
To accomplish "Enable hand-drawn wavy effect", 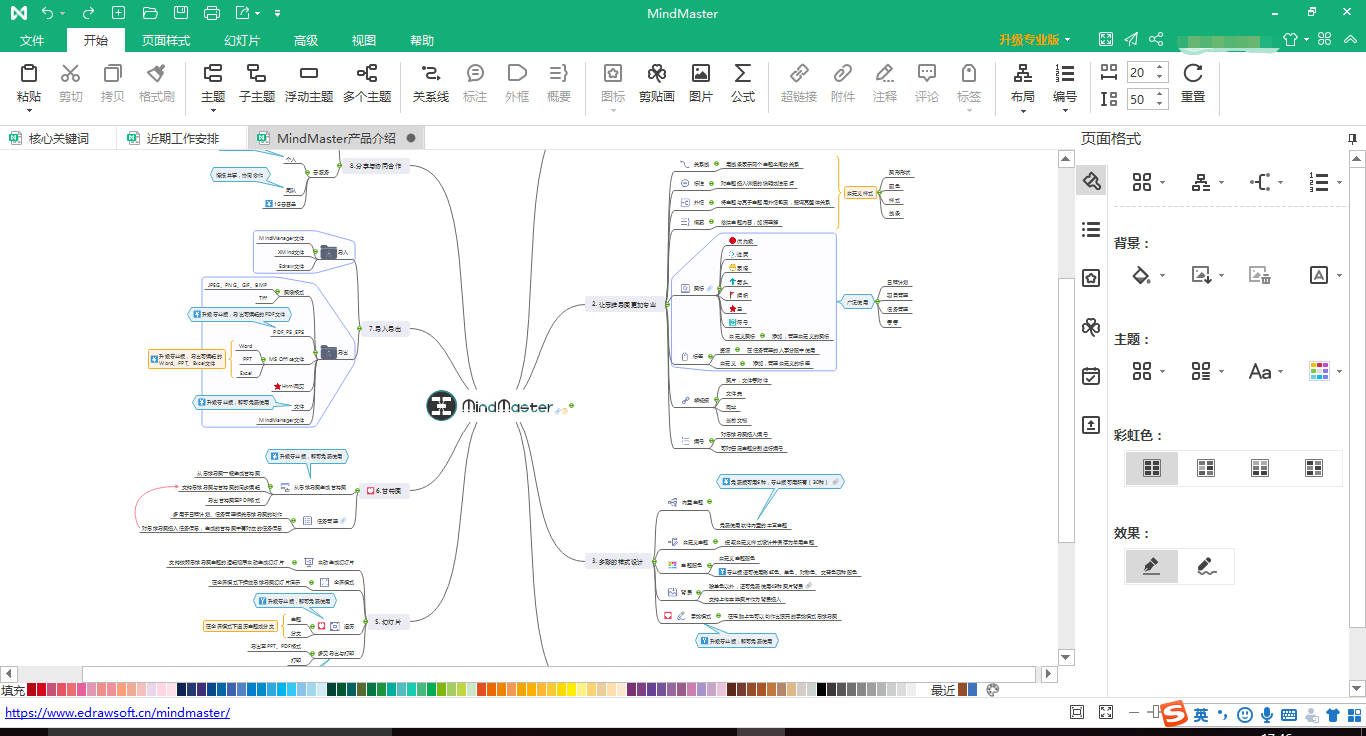I will click(1206, 566).
